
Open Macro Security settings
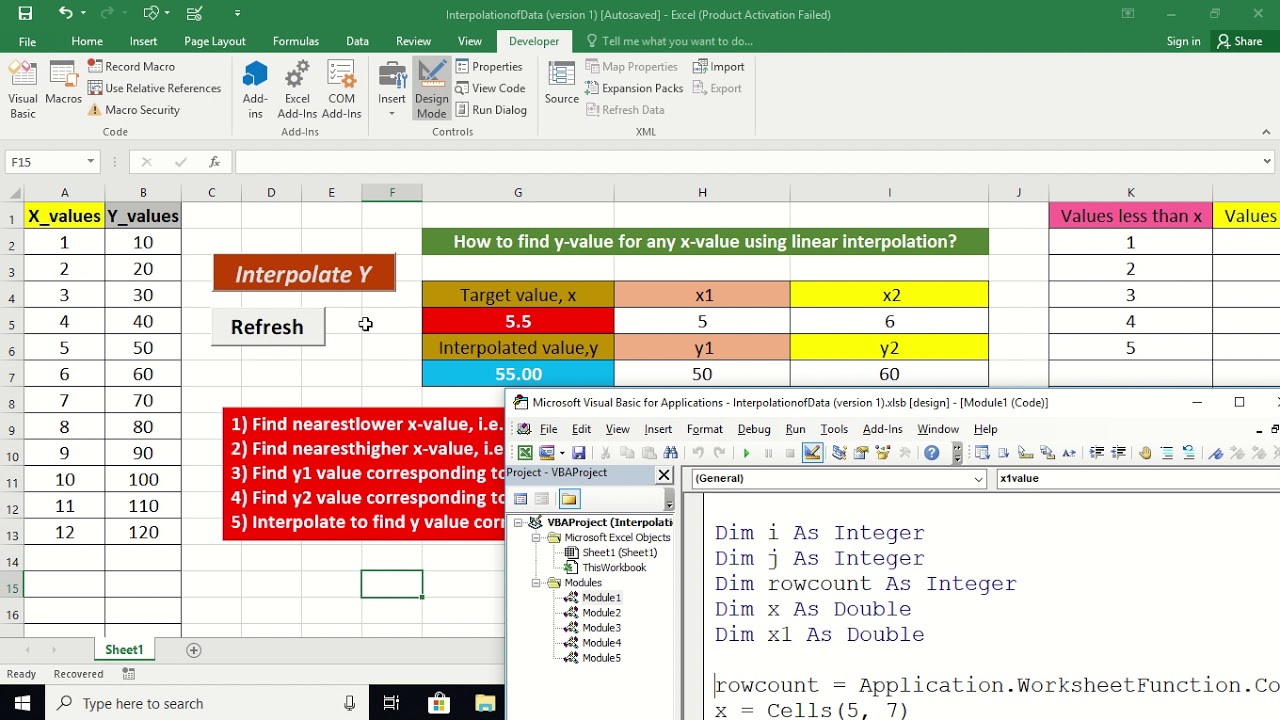click(x=133, y=110)
